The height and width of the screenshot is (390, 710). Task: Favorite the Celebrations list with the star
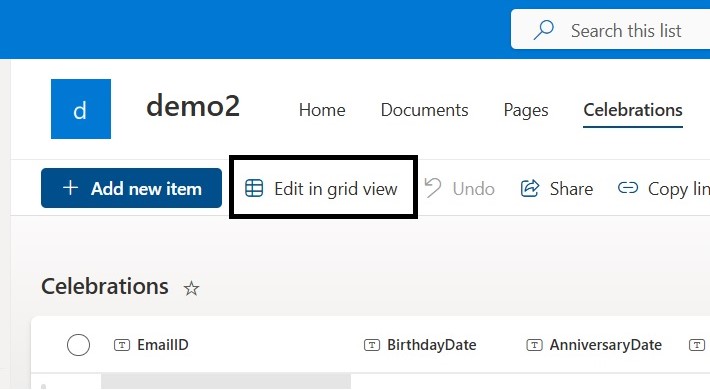point(191,288)
